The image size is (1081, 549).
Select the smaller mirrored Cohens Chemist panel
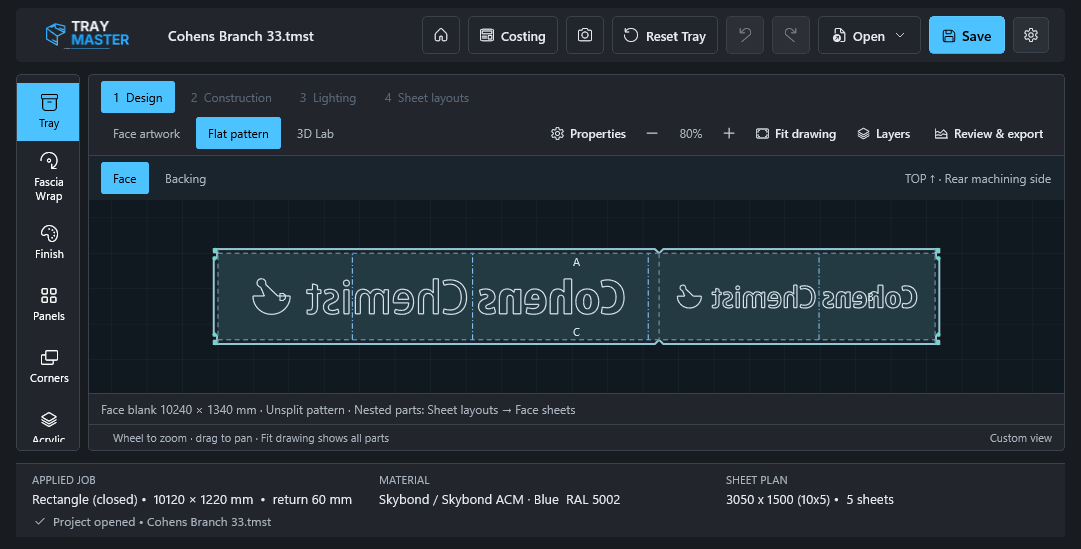[x=797, y=297]
